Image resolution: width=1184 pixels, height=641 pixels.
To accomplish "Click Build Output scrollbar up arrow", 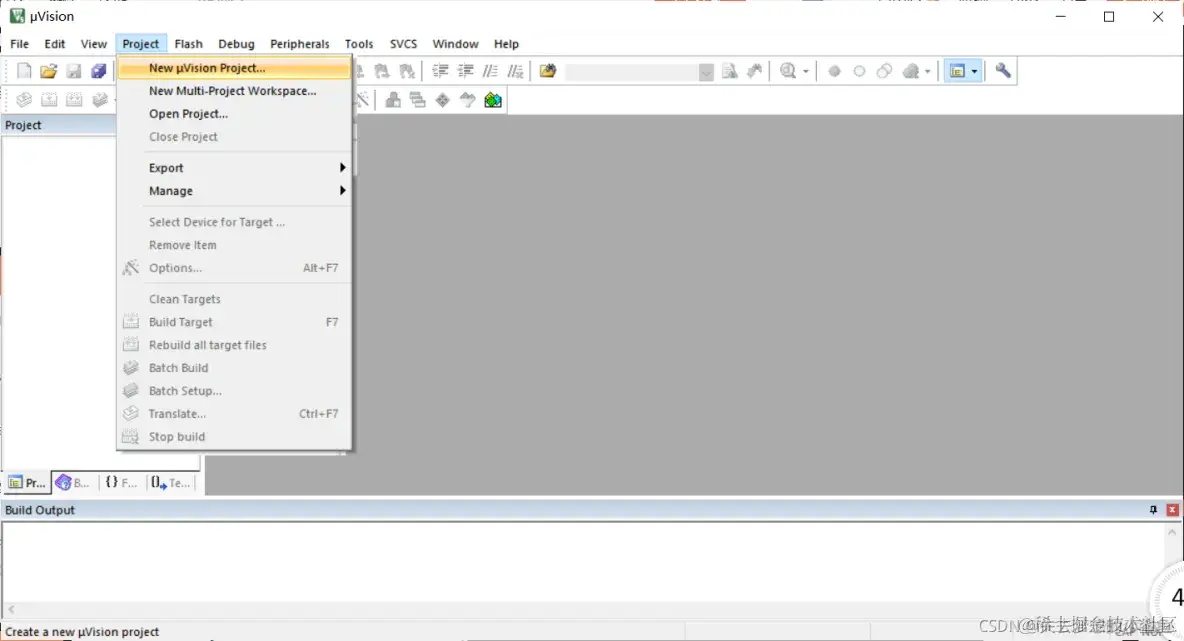I will pos(1172,532).
